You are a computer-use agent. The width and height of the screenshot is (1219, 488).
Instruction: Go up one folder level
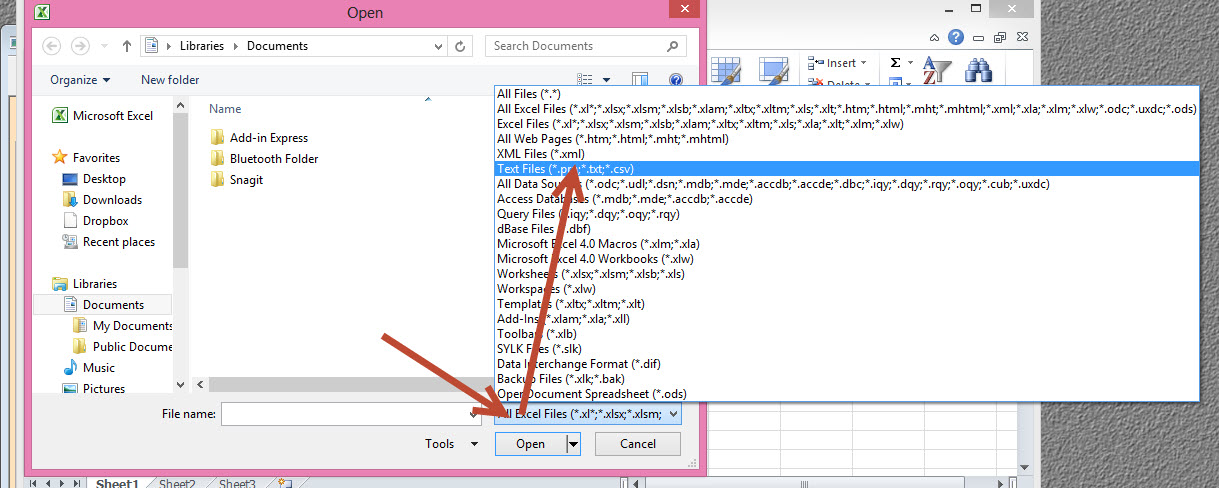coord(127,46)
